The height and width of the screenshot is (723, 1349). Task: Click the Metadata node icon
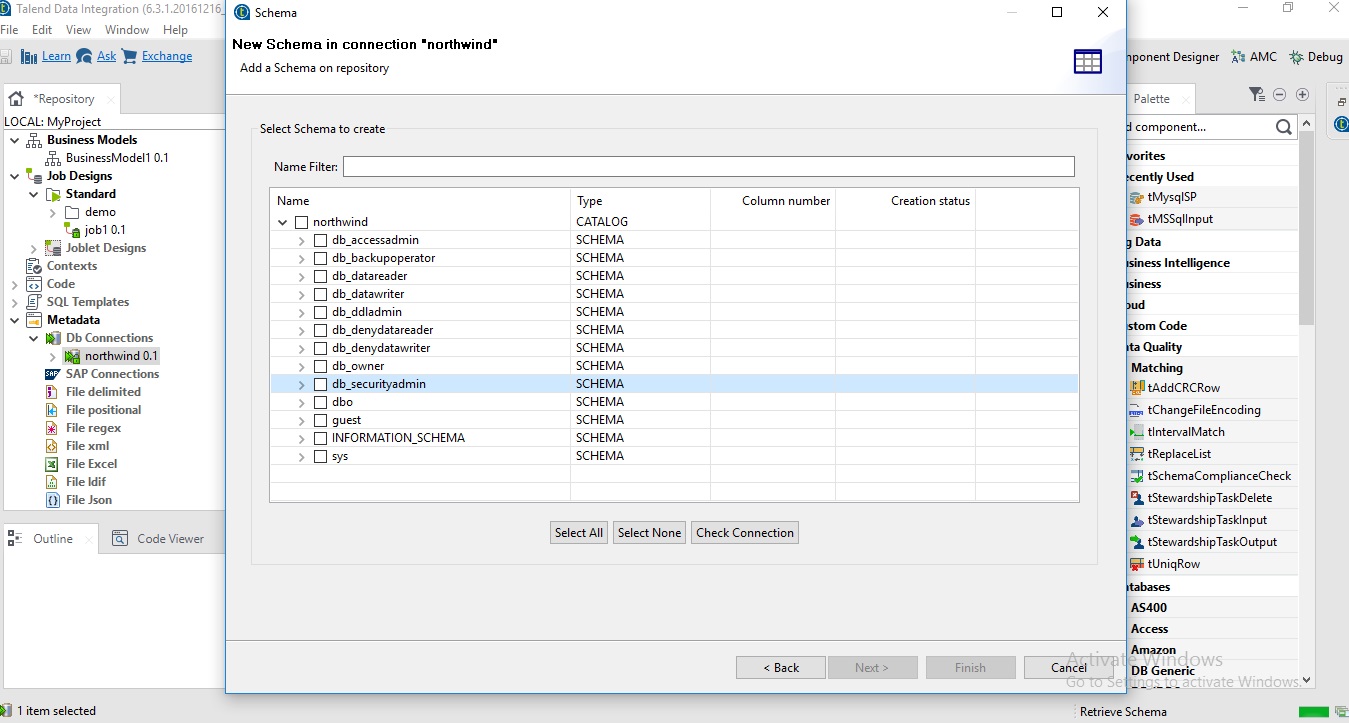pos(33,320)
